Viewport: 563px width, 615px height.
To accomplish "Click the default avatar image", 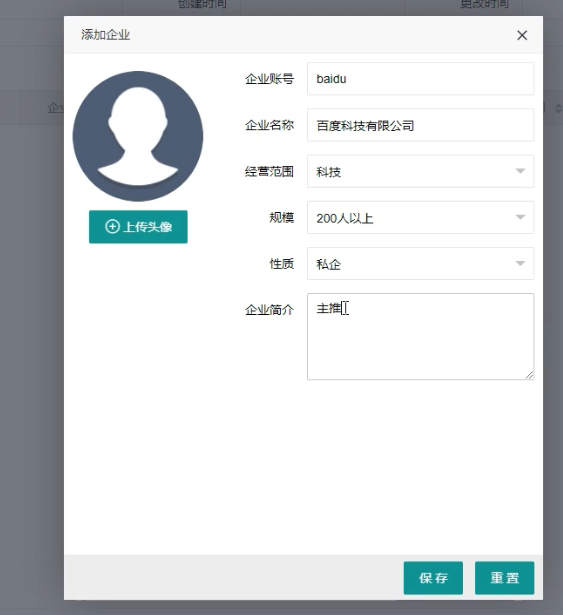I will [138, 136].
